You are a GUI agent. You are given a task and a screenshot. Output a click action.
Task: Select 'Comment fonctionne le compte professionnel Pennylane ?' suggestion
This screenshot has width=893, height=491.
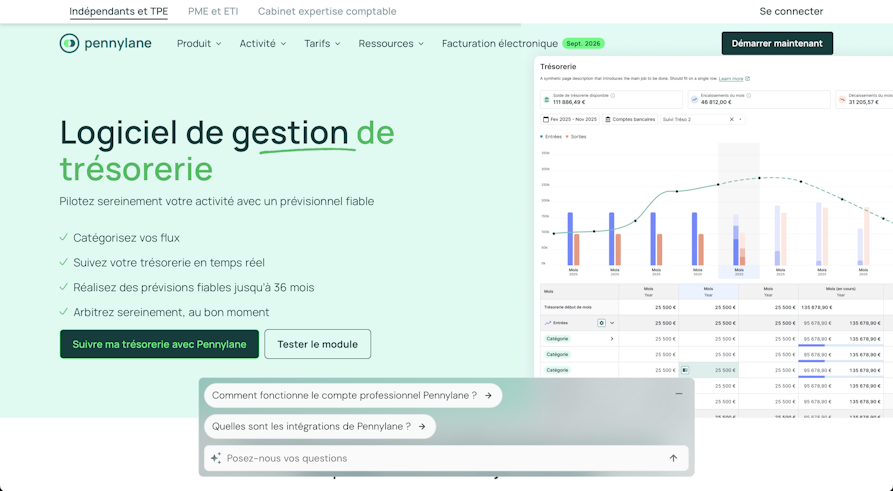353,395
